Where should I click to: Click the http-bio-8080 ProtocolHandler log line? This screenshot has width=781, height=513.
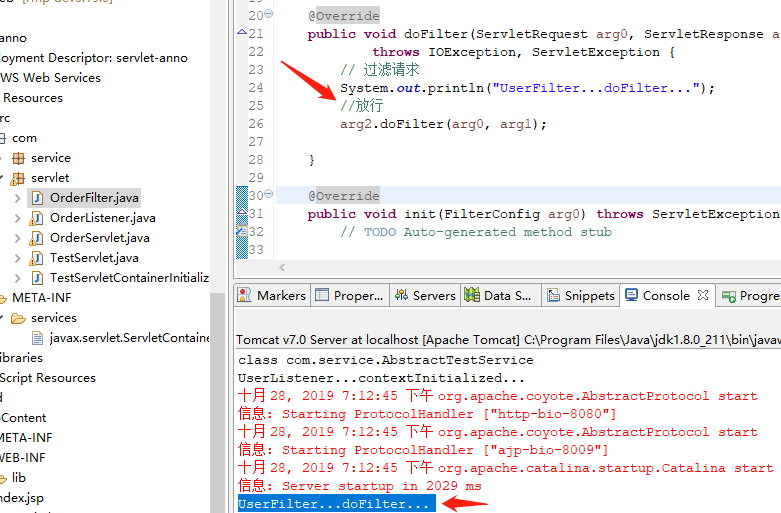(427, 414)
